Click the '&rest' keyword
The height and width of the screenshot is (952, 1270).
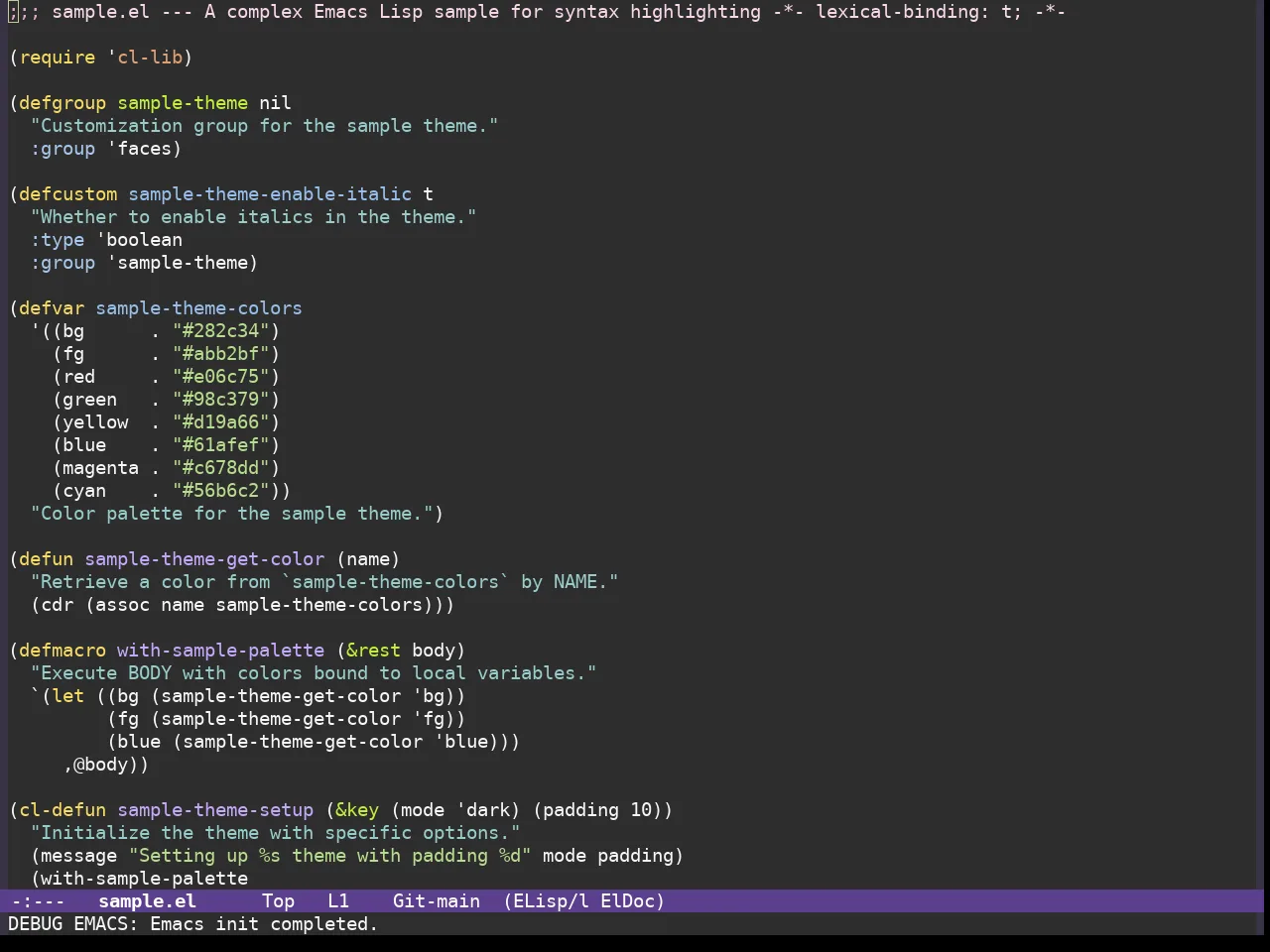(x=373, y=650)
